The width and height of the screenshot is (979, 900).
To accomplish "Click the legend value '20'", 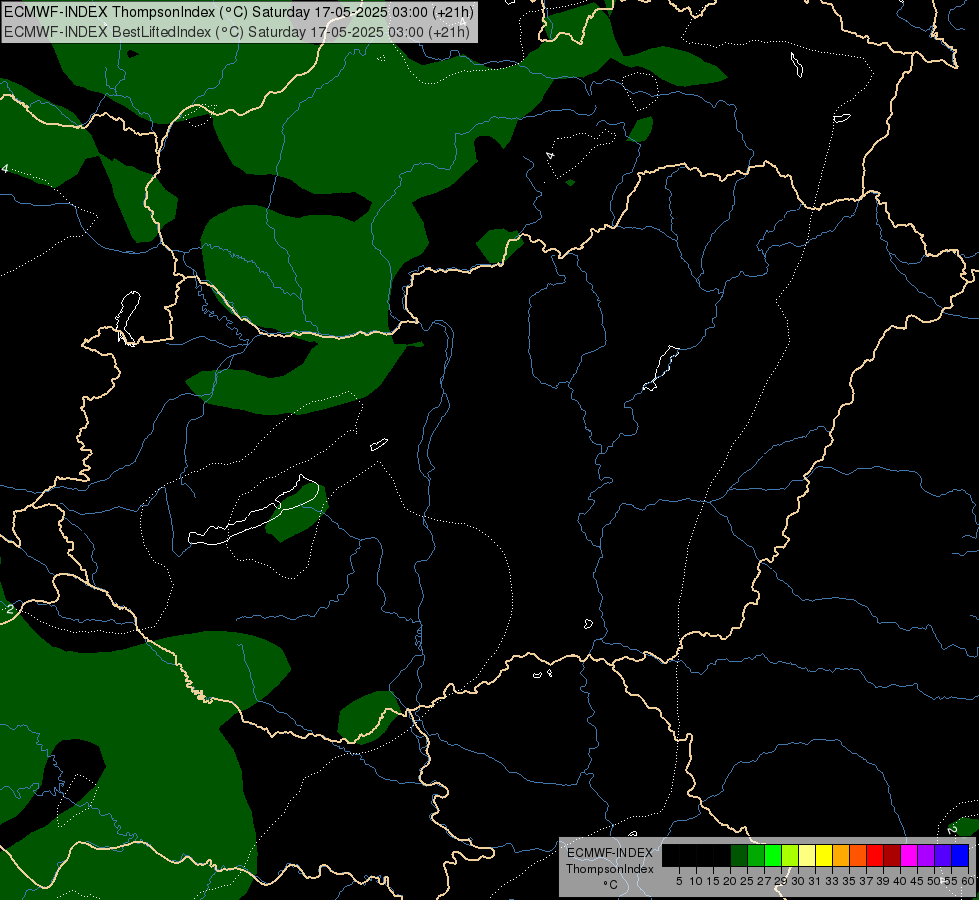I will click(730, 881).
